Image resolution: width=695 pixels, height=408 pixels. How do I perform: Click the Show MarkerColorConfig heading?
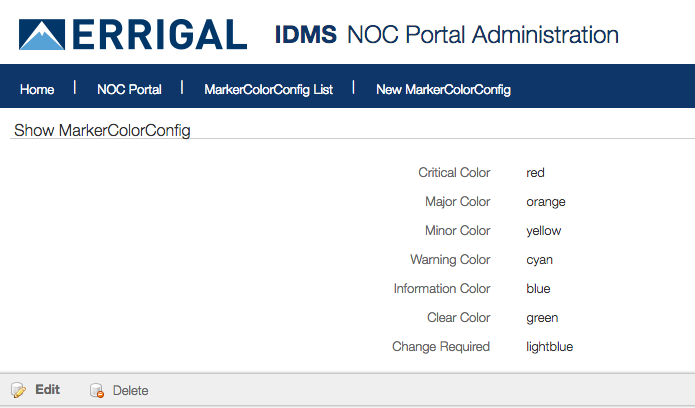tap(102, 130)
